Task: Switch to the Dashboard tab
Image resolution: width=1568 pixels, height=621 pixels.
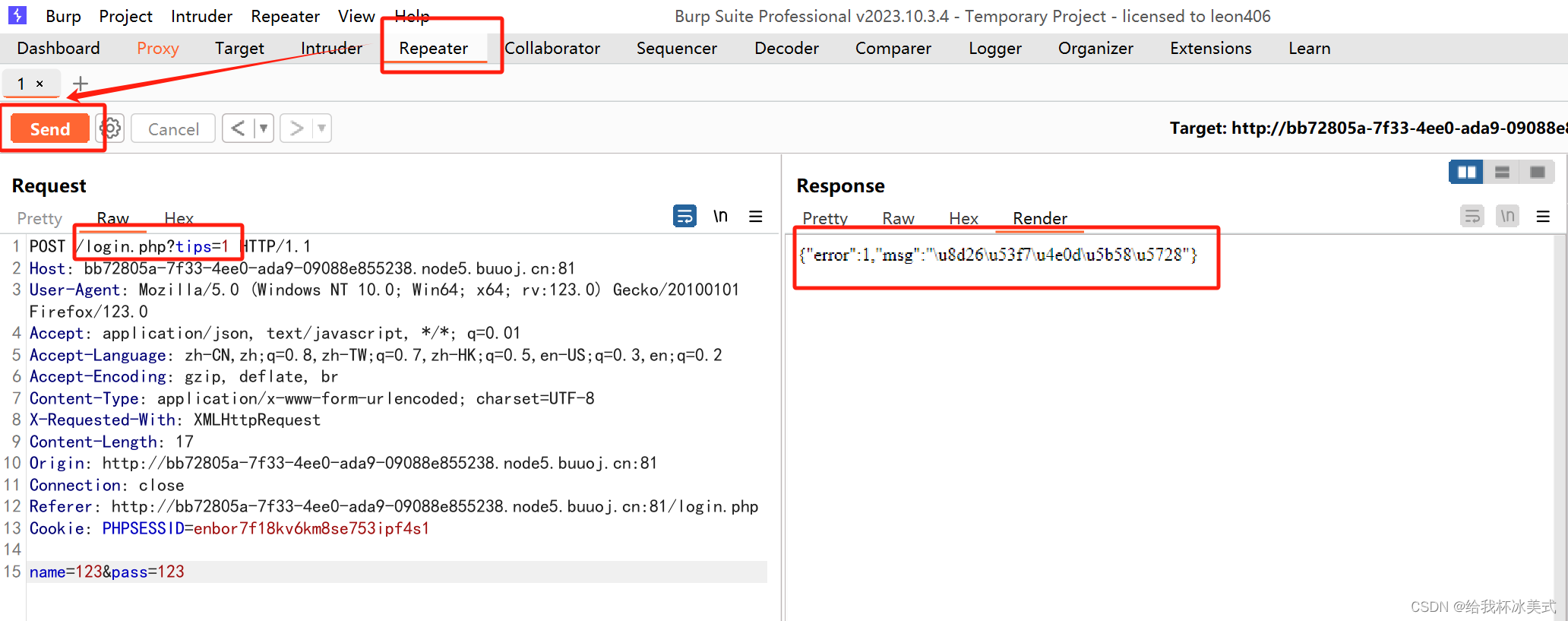Action: (58, 49)
